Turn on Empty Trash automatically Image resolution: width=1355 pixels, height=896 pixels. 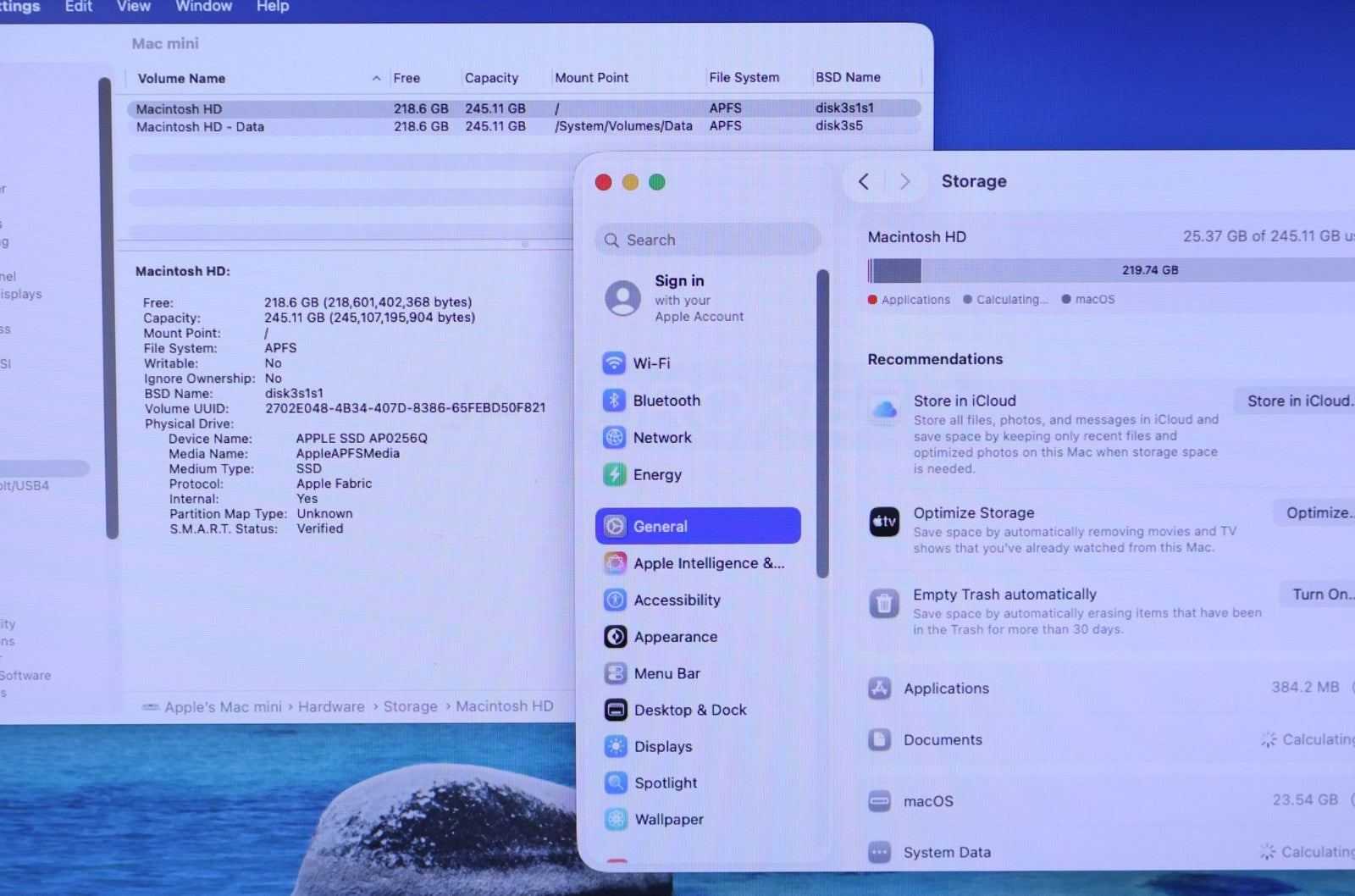[x=1319, y=595]
